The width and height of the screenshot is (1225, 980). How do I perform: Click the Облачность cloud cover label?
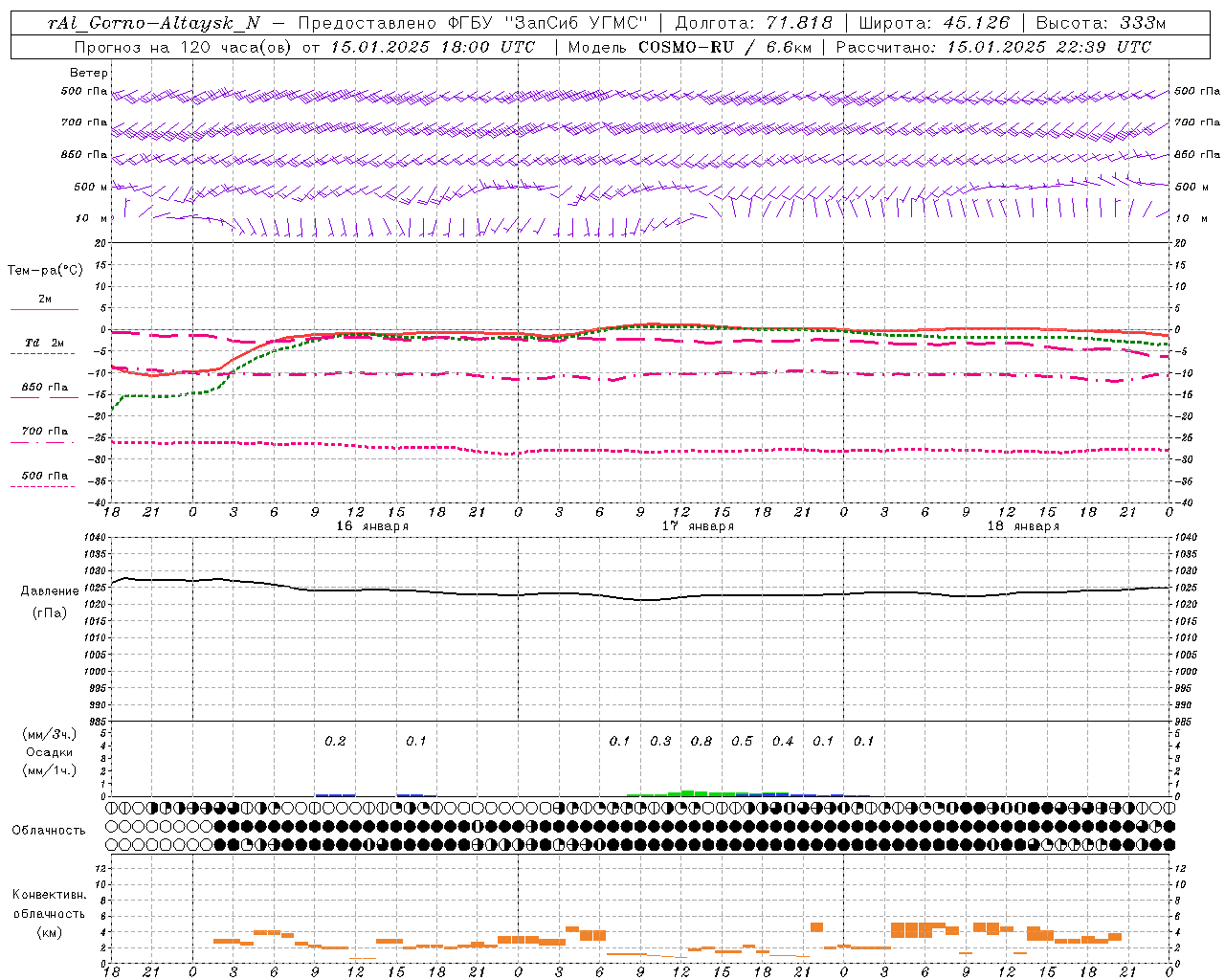(x=49, y=831)
